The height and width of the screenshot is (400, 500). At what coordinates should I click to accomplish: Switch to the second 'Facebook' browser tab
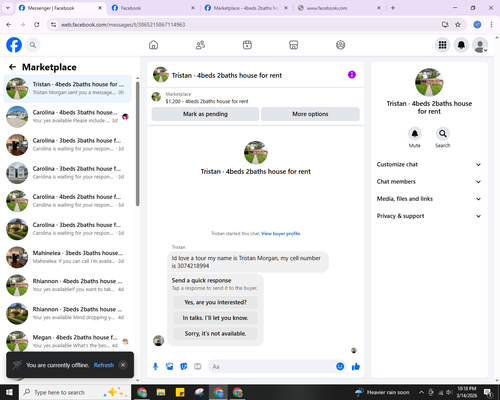[152, 8]
